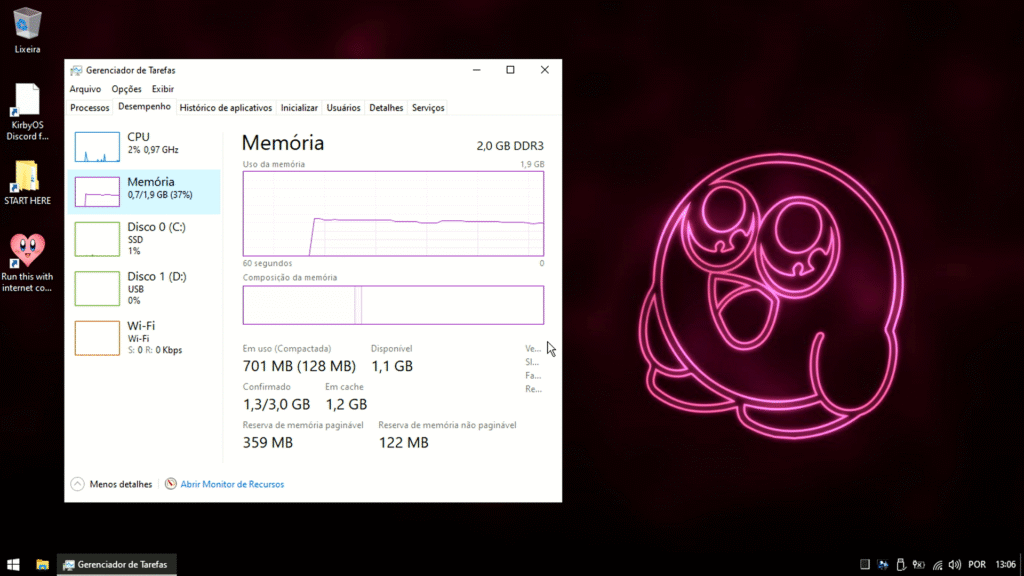Select the Desempenho tab
1024x576 pixels.
(x=144, y=107)
